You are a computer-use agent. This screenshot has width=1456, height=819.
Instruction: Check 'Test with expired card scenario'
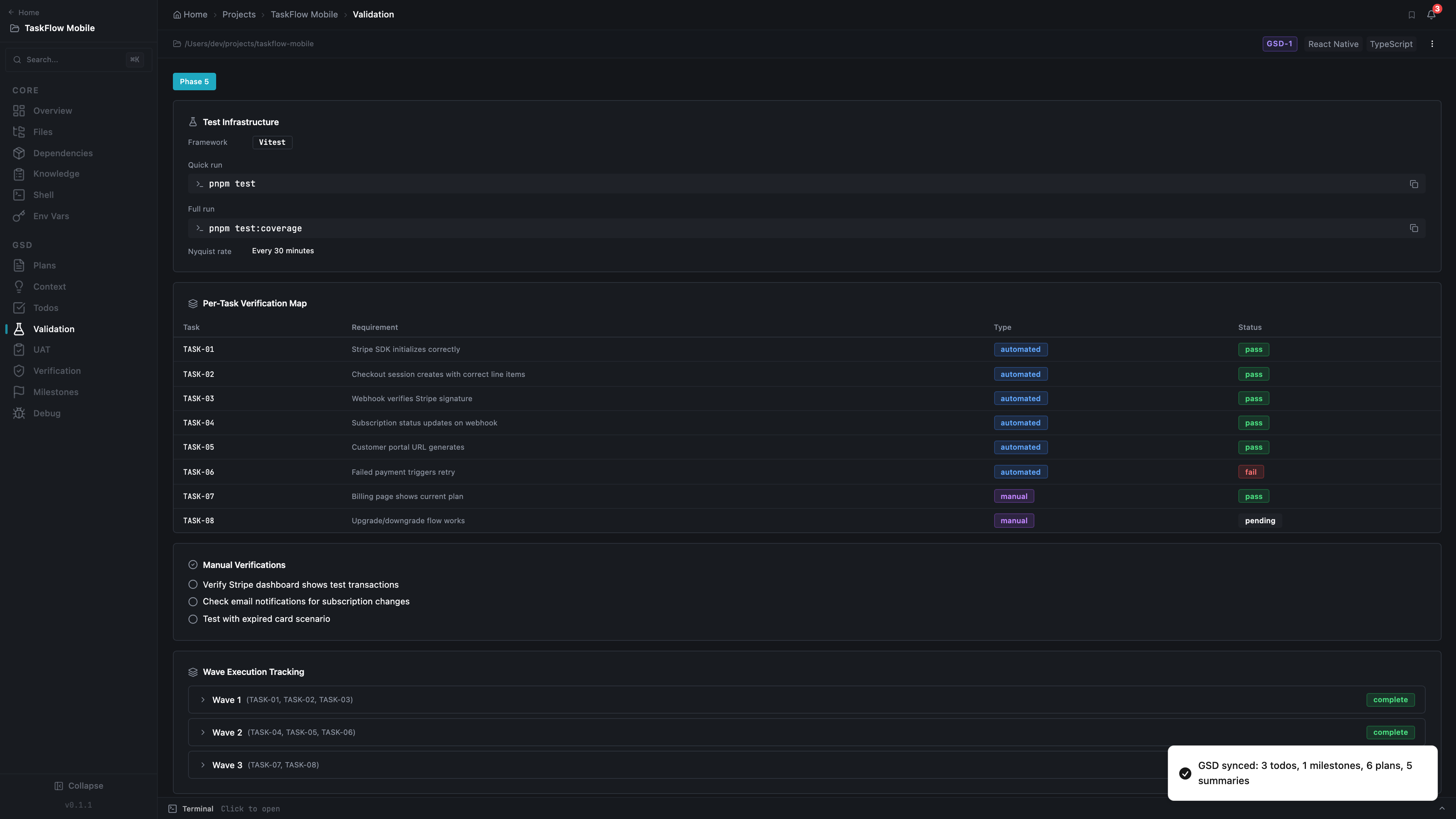[x=193, y=619]
